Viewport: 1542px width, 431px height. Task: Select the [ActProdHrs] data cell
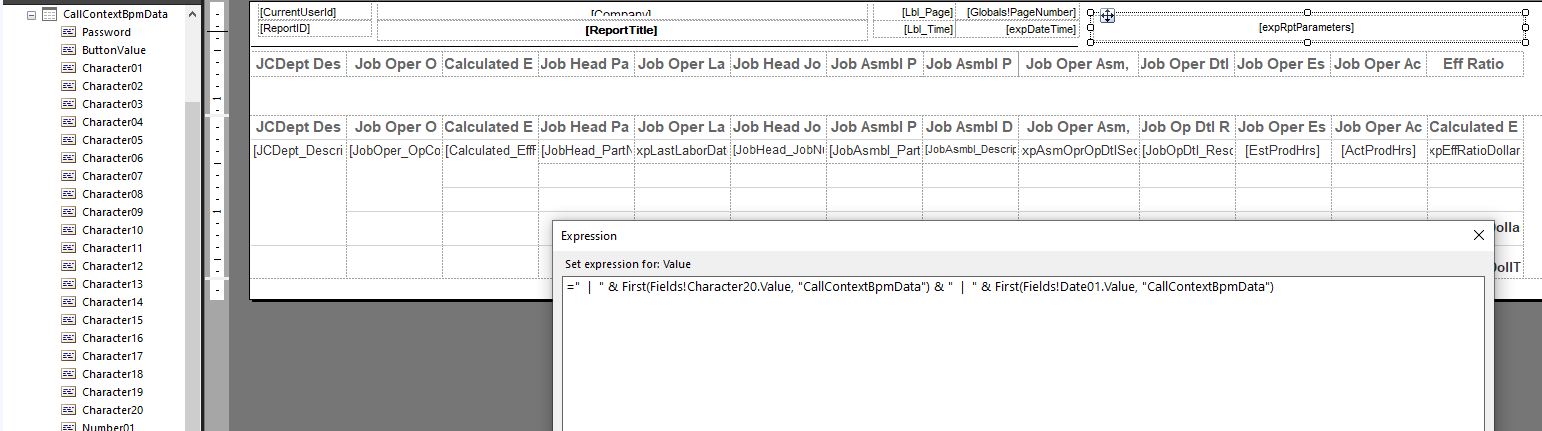click(x=1379, y=151)
